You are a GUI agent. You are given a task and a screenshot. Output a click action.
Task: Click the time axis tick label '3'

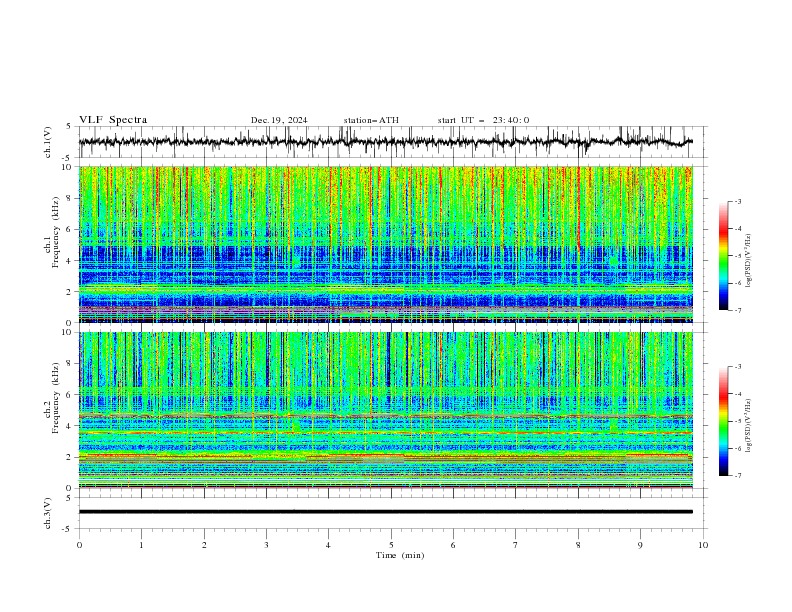[266, 545]
